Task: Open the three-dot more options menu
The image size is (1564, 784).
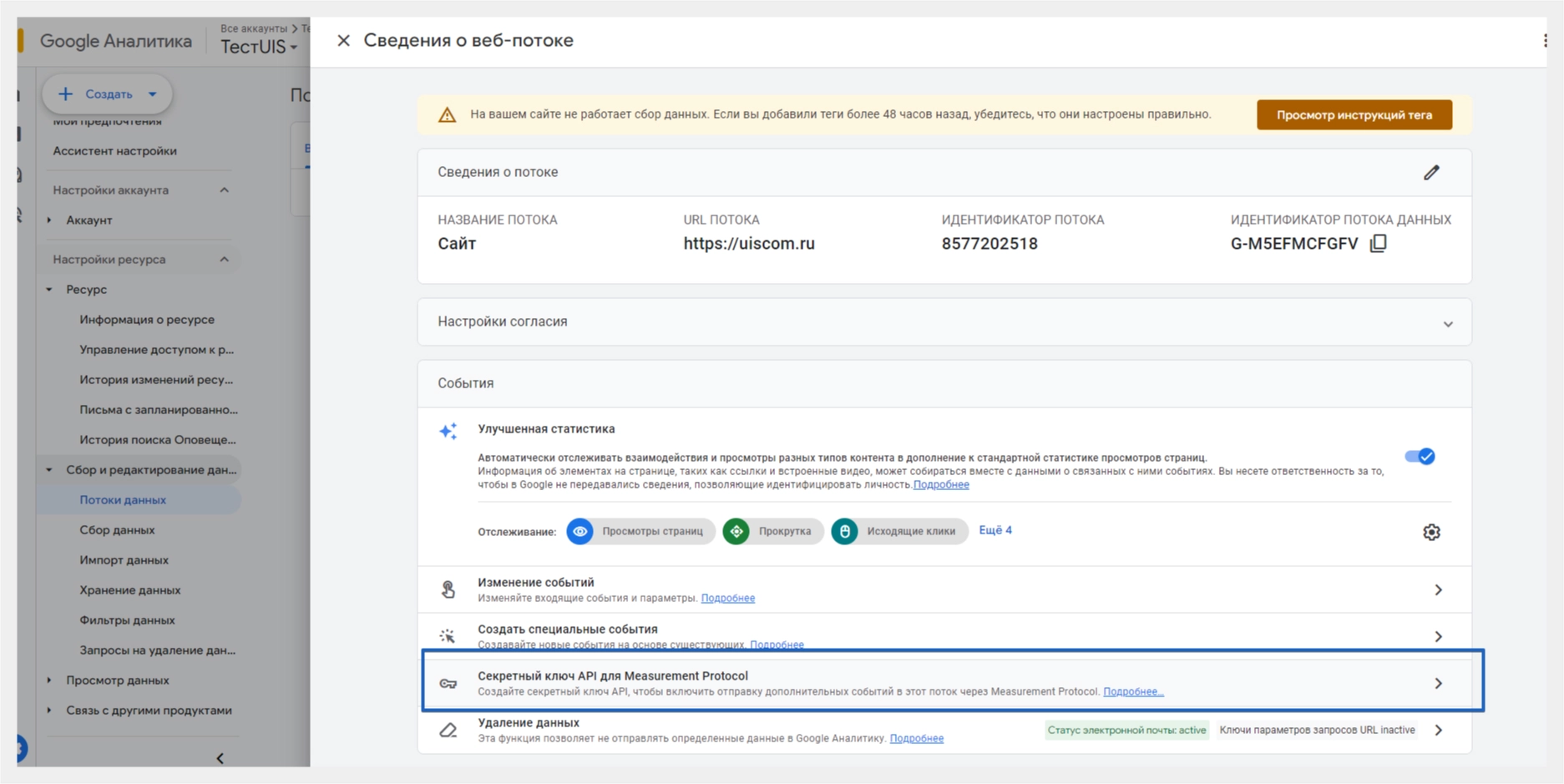Action: pos(1545,40)
